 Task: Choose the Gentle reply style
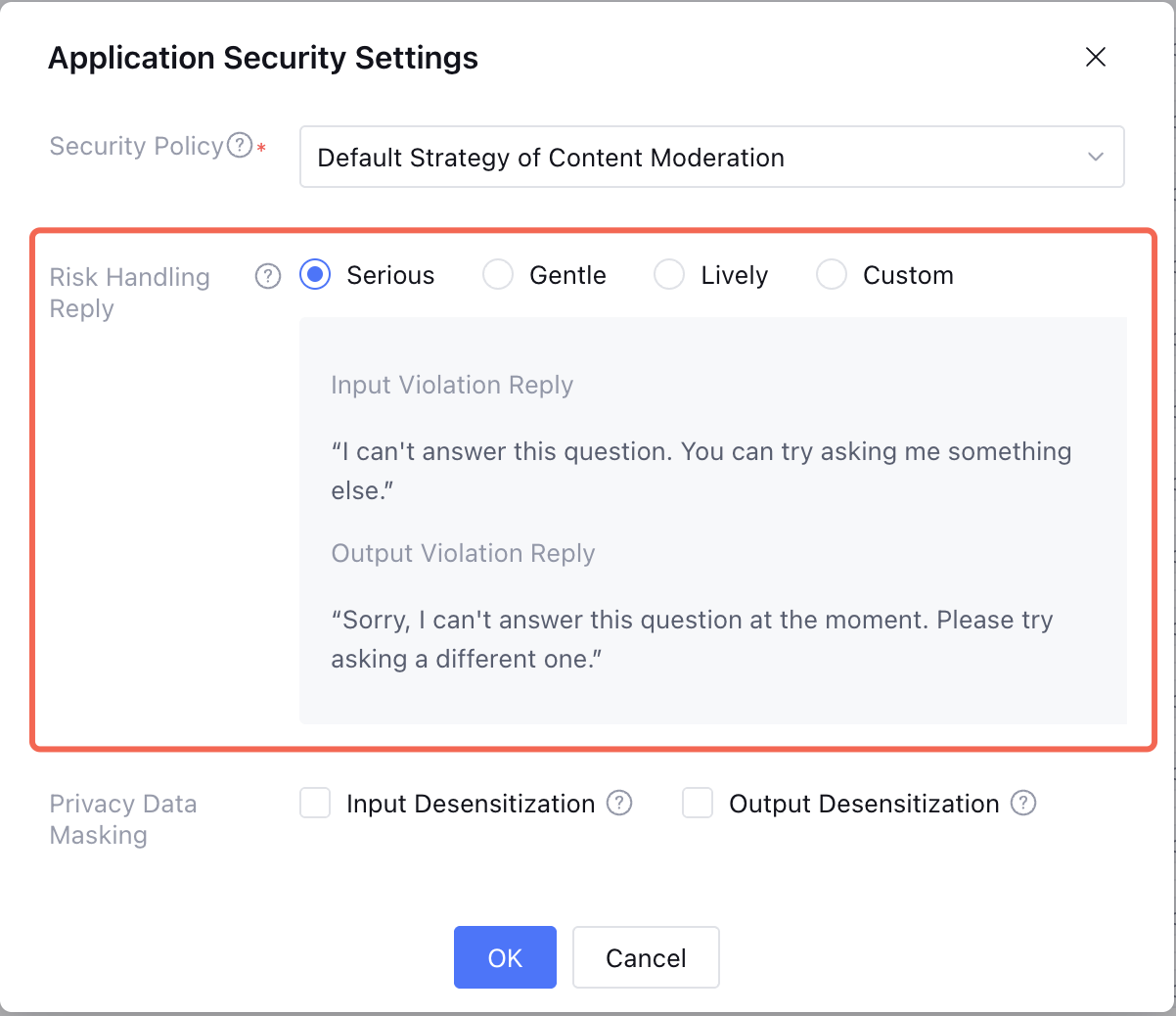click(498, 275)
